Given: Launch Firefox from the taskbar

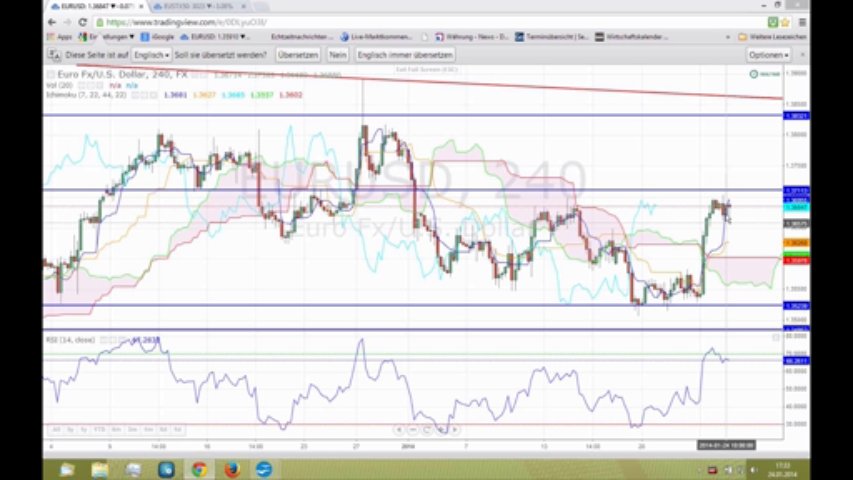Looking at the screenshot, I should coord(231,469).
